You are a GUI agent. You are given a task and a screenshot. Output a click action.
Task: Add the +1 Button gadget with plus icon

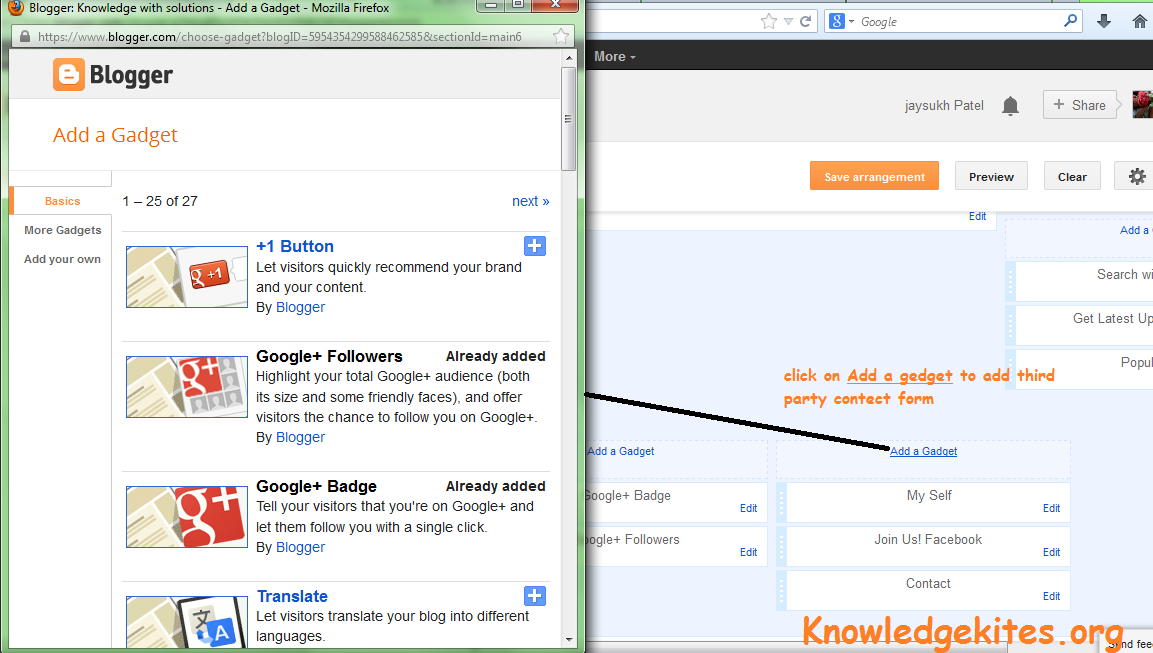pyautogui.click(x=535, y=246)
